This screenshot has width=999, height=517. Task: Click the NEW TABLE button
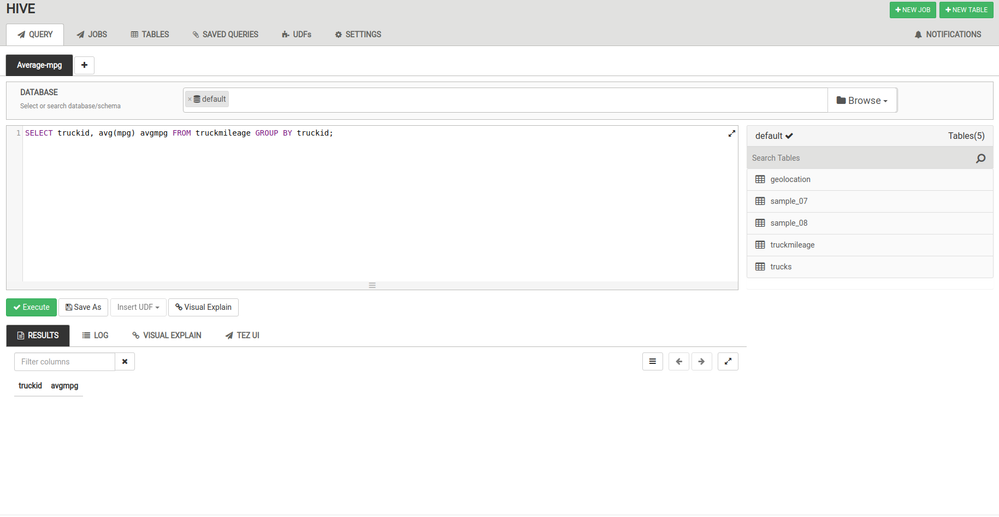(966, 10)
